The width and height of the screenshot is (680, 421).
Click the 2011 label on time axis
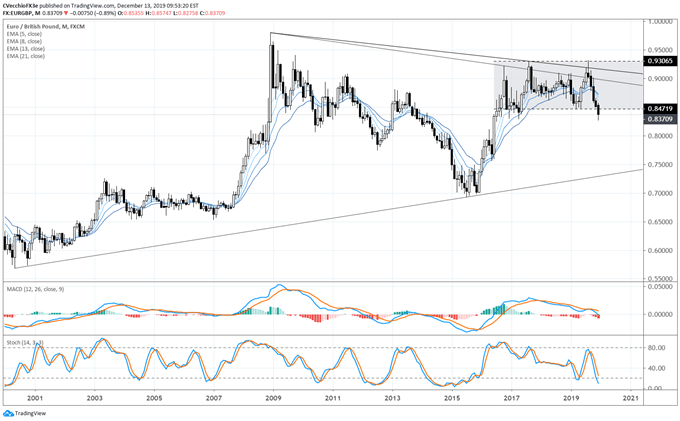333,398
